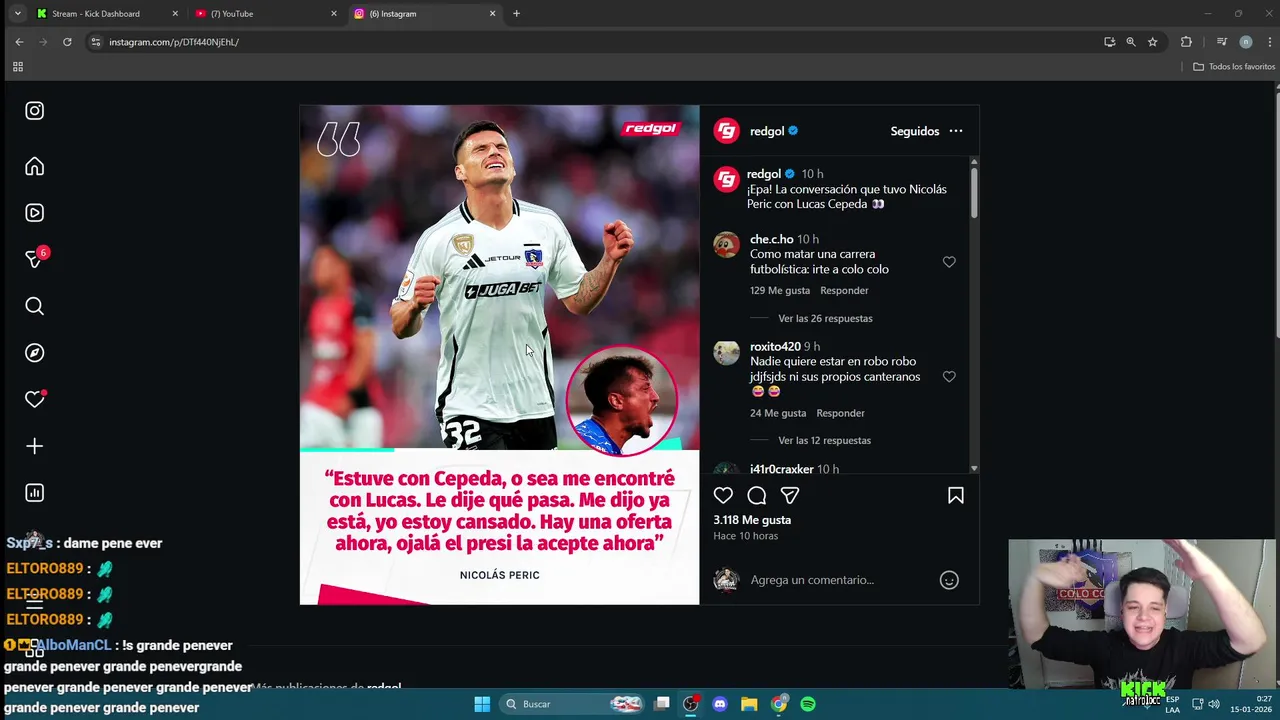Expand 'Ver las 26 respuestas' replies
1280x720 pixels.
825,318
